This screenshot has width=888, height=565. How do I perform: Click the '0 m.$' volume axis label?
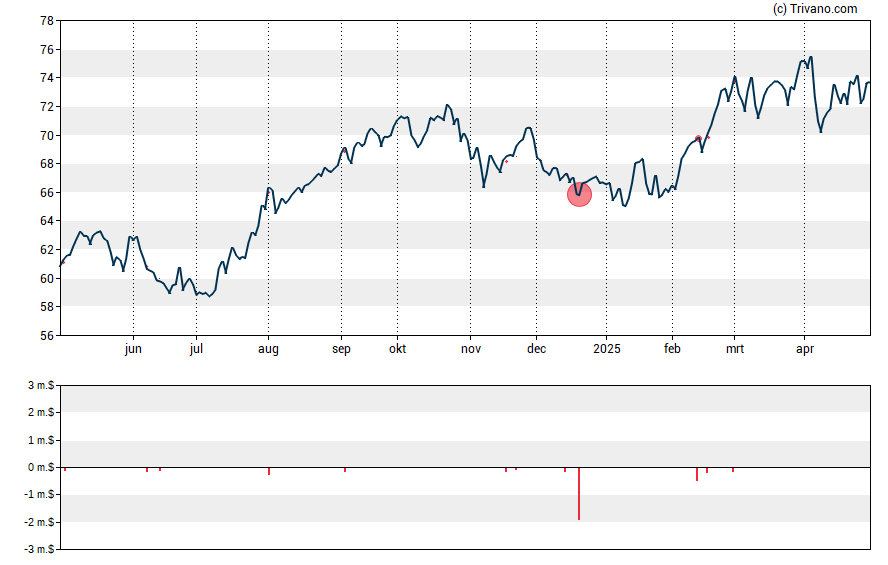pyautogui.click(x=41, y=468)
